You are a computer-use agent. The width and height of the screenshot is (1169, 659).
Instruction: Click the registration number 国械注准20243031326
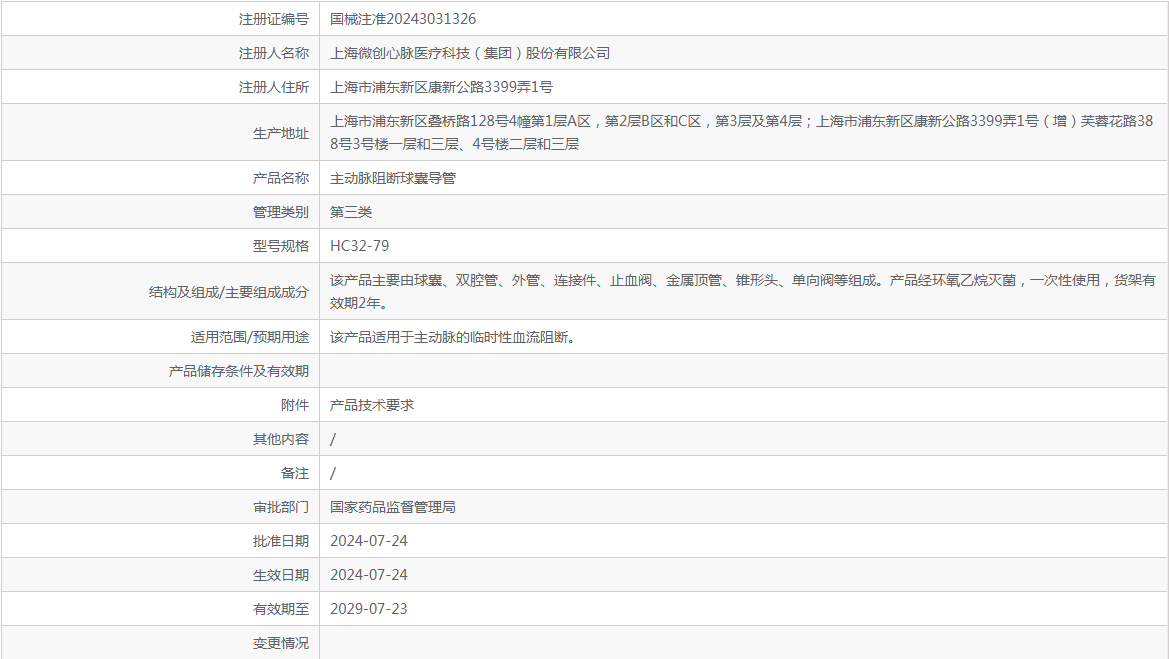click(x=403, y=19)
